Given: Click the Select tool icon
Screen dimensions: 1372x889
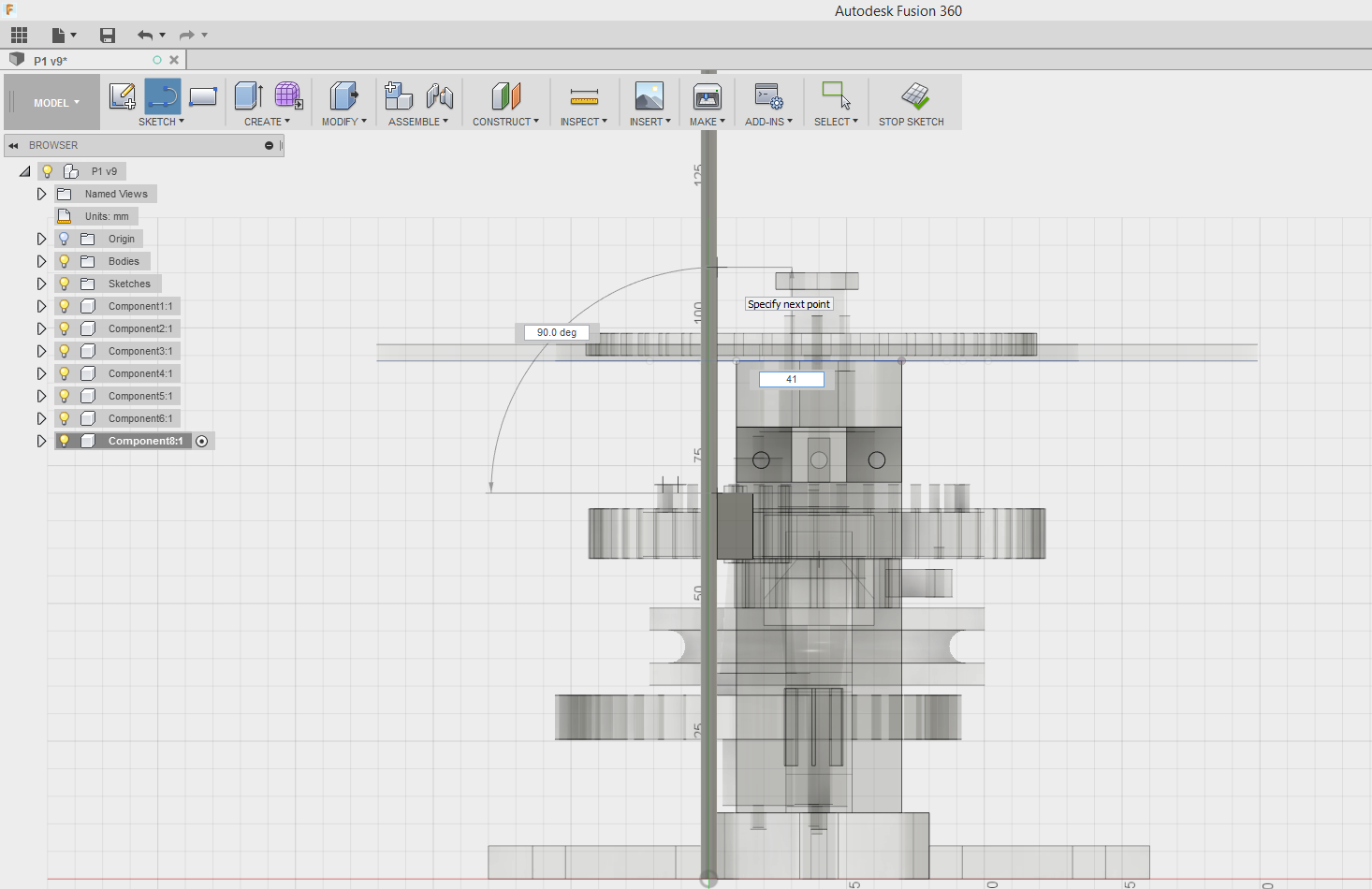Looking at the screenshot, I should click(836, 95).
